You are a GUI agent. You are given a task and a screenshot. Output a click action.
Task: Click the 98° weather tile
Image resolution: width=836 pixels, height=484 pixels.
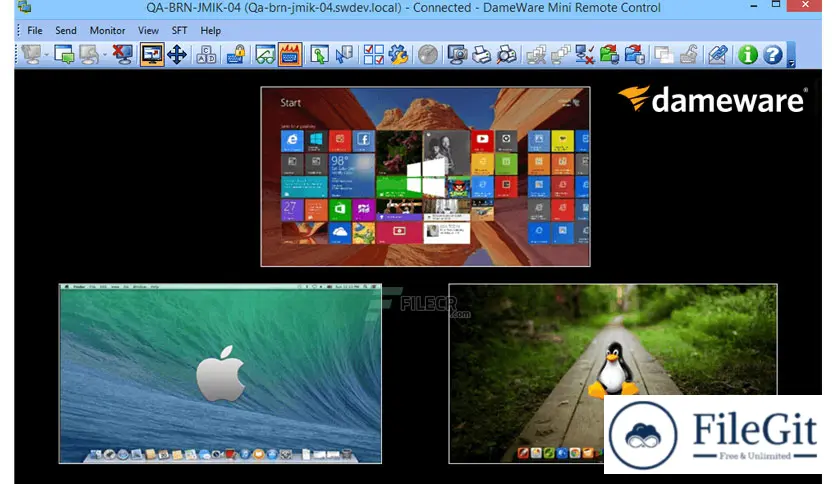351,176
